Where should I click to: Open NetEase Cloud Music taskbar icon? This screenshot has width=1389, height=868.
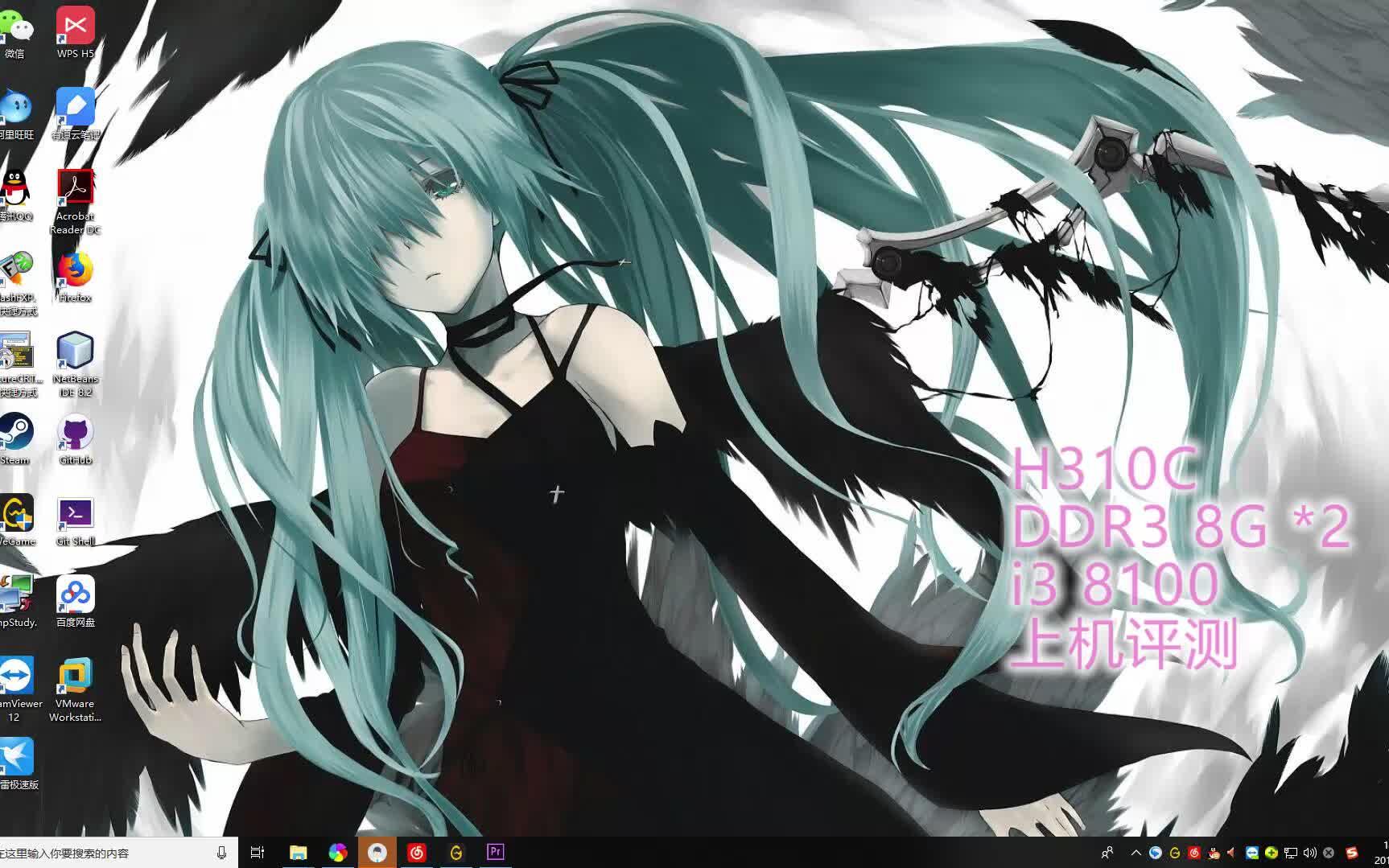(417, 853)
